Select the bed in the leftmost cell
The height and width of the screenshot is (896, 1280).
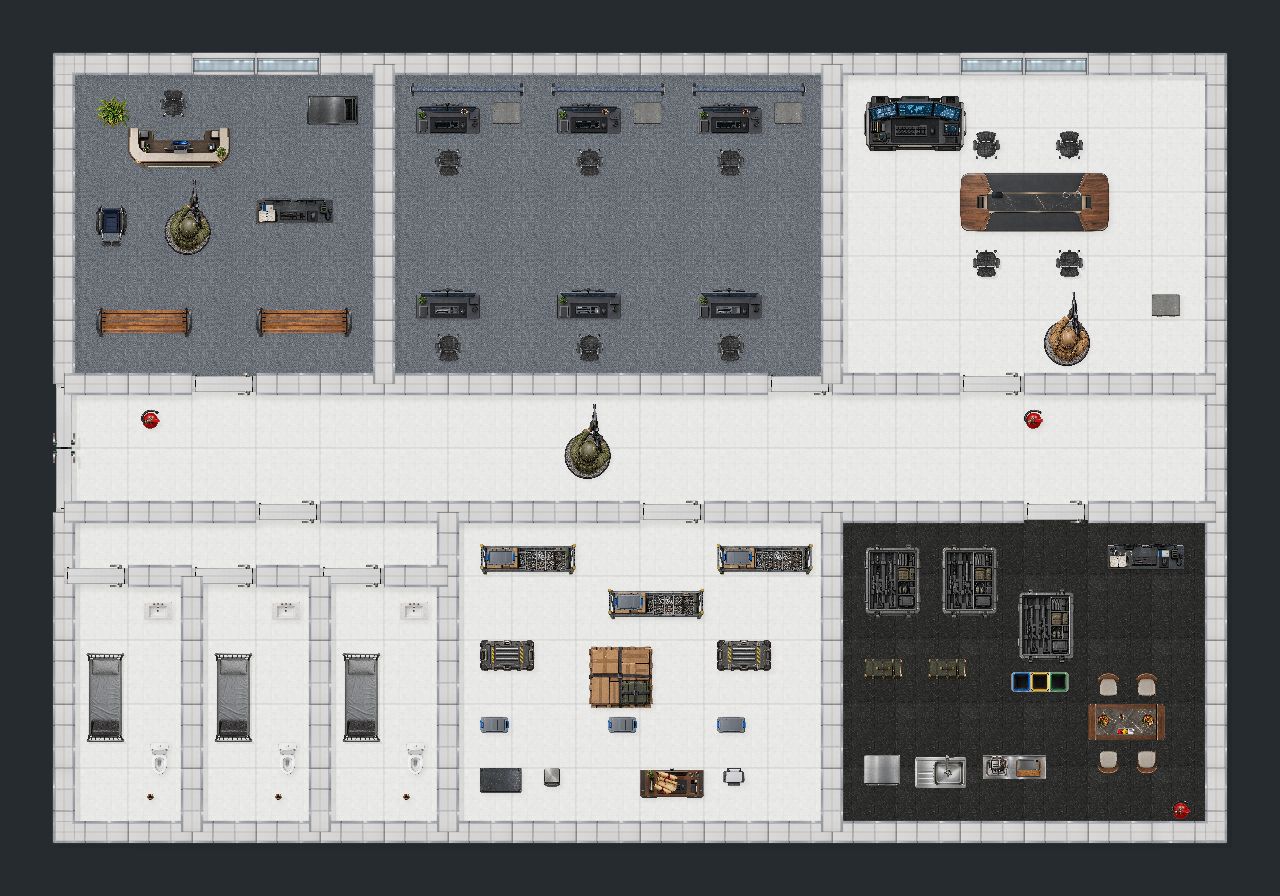(x=105, y=697)
